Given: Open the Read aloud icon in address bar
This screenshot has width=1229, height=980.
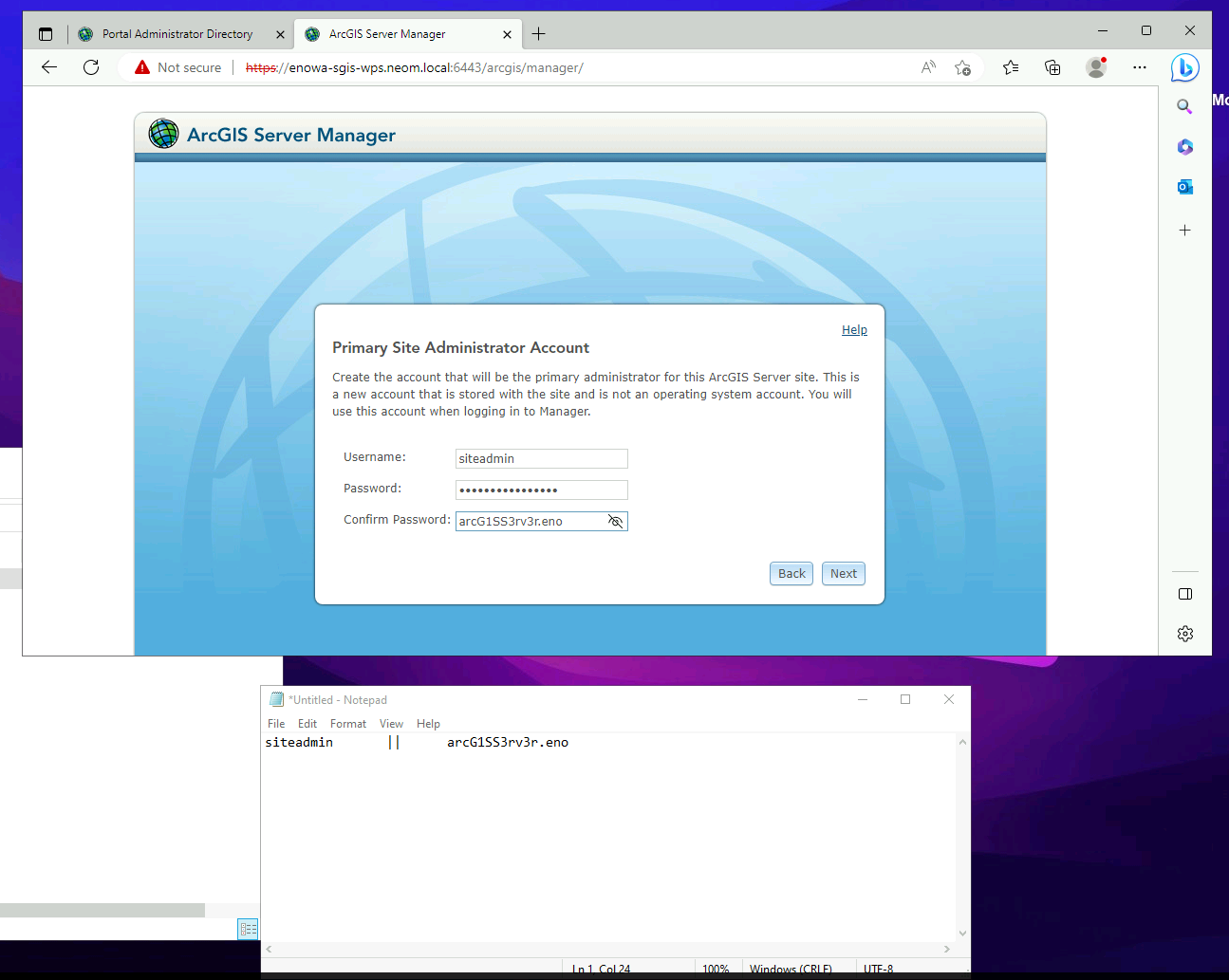Looking at the screenshot, I should click(928, 67).
